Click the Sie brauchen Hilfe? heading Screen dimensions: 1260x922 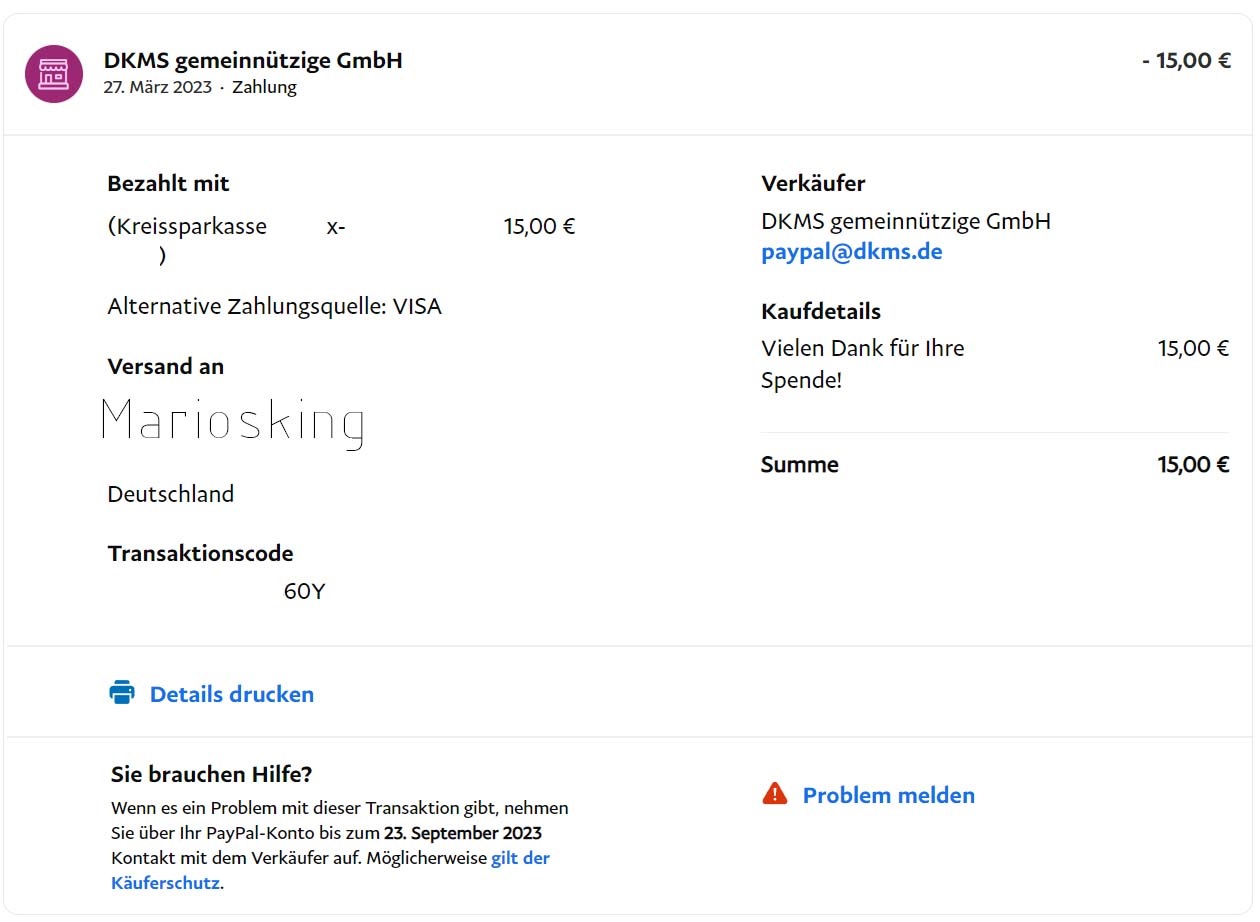pos(212,774)
